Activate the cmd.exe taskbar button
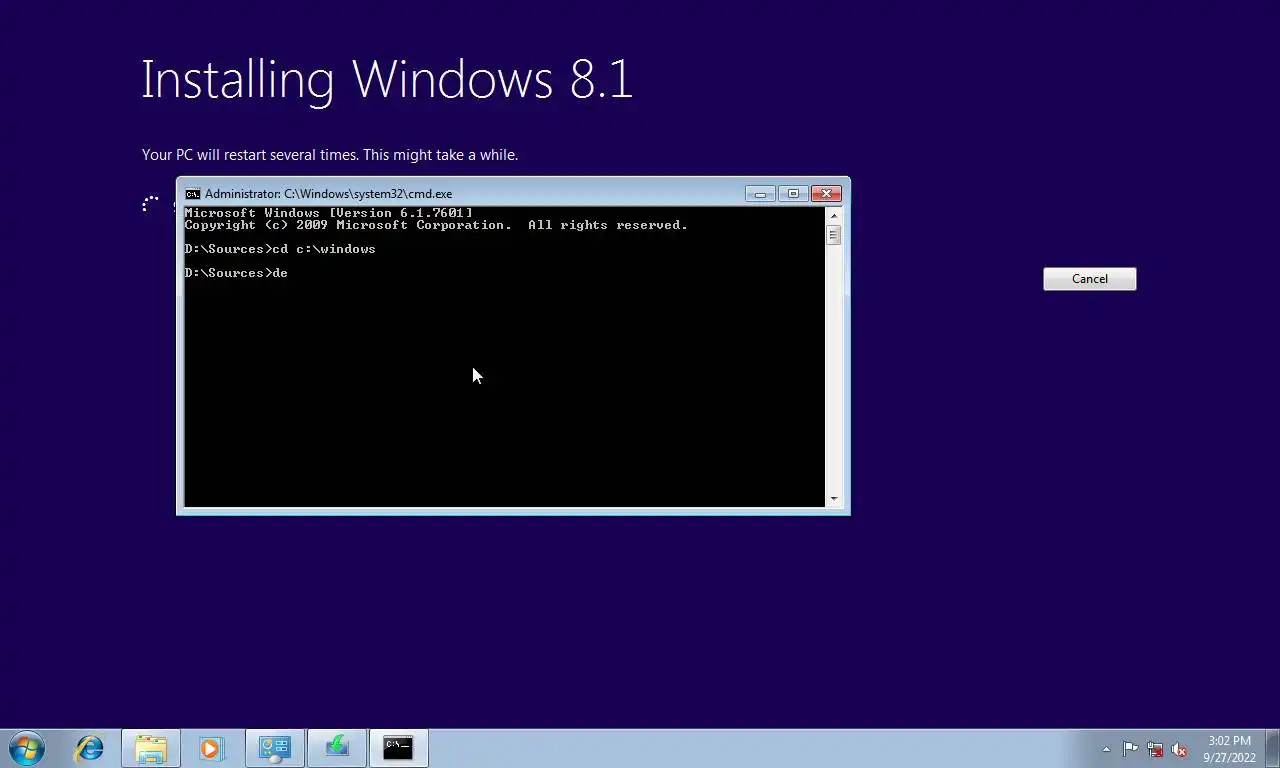Image resolution: width=1280 pixels, height=768 pixels. click(398, 748)
